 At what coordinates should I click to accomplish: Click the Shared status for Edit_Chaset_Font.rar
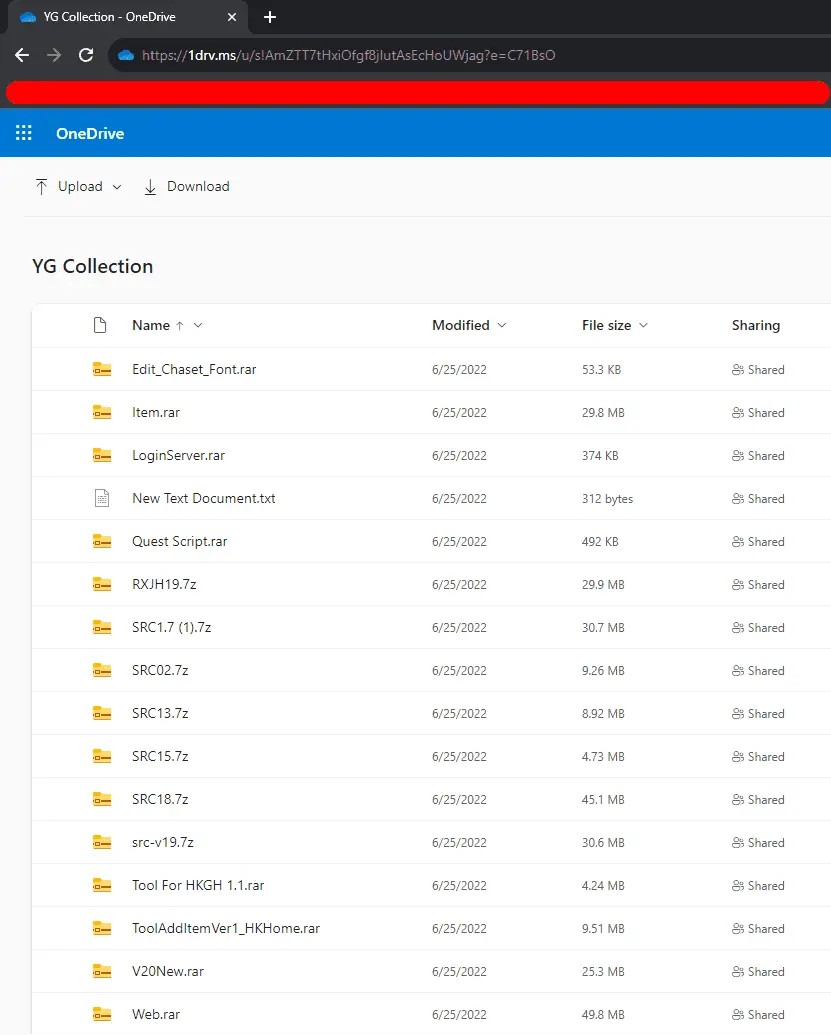(x=758, y=370)
